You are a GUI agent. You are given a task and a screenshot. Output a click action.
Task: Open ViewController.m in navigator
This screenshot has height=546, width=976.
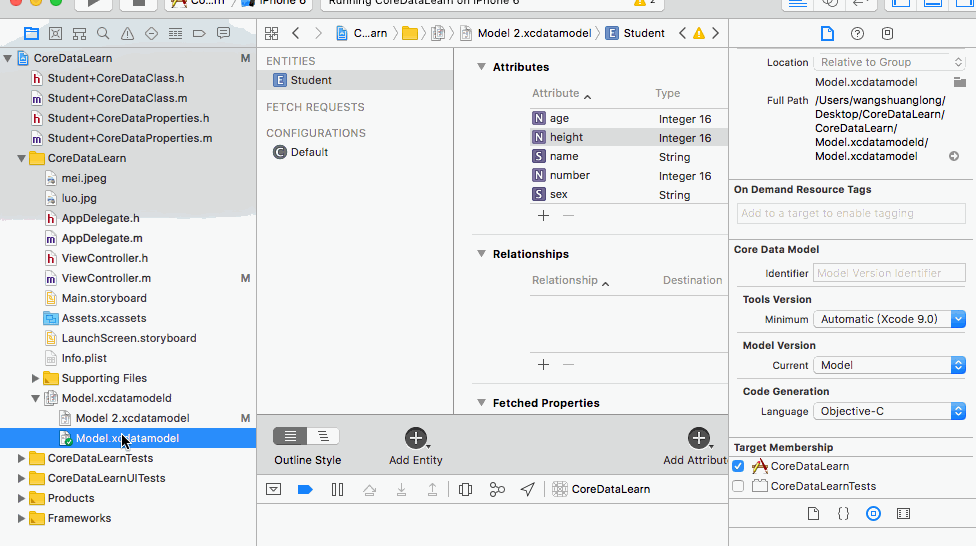pos(106,278)
